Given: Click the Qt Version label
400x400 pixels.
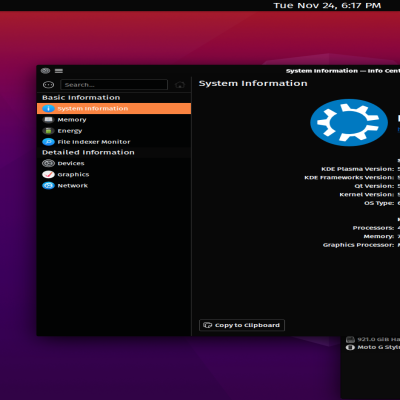Looking at the screenshot, I should tap(374, 186).
